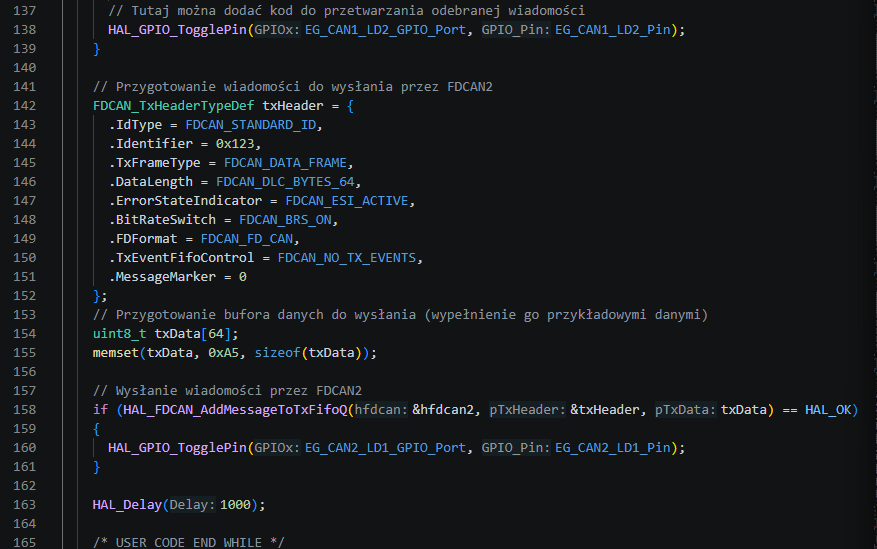The height and width of the screenshot is (549, 877).
Task: Click the 0xA5 fill value
Action: (223, 353)
